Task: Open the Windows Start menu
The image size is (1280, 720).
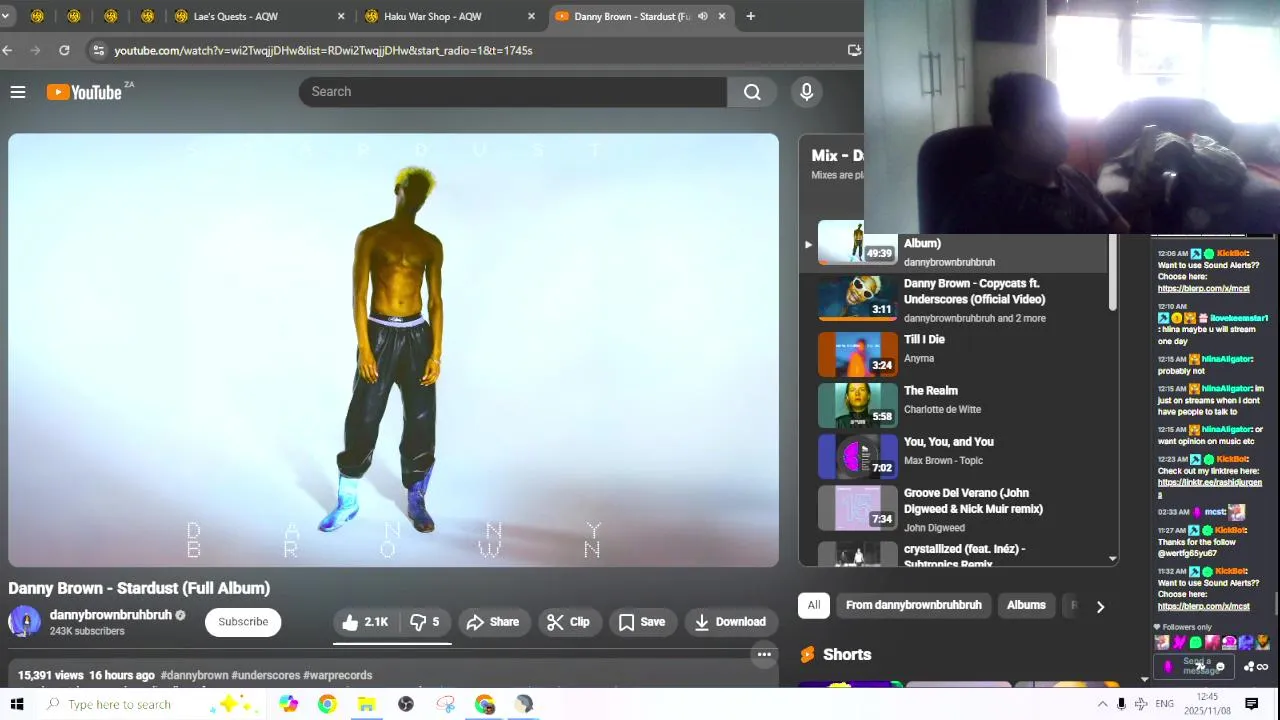Action: 17,704
